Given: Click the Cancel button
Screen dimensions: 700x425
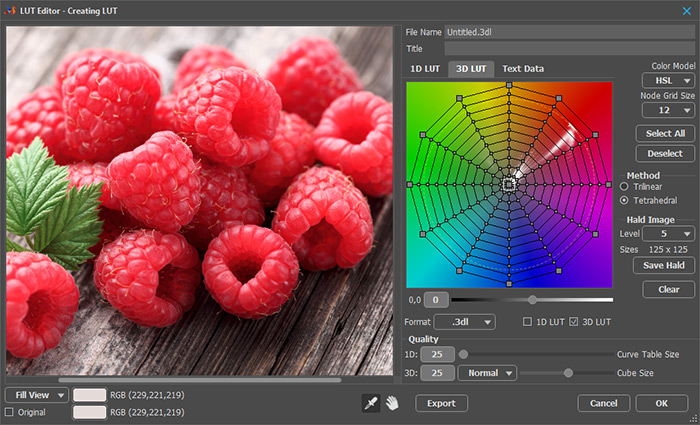Looking at the screenshot, I should pos(604,403).
